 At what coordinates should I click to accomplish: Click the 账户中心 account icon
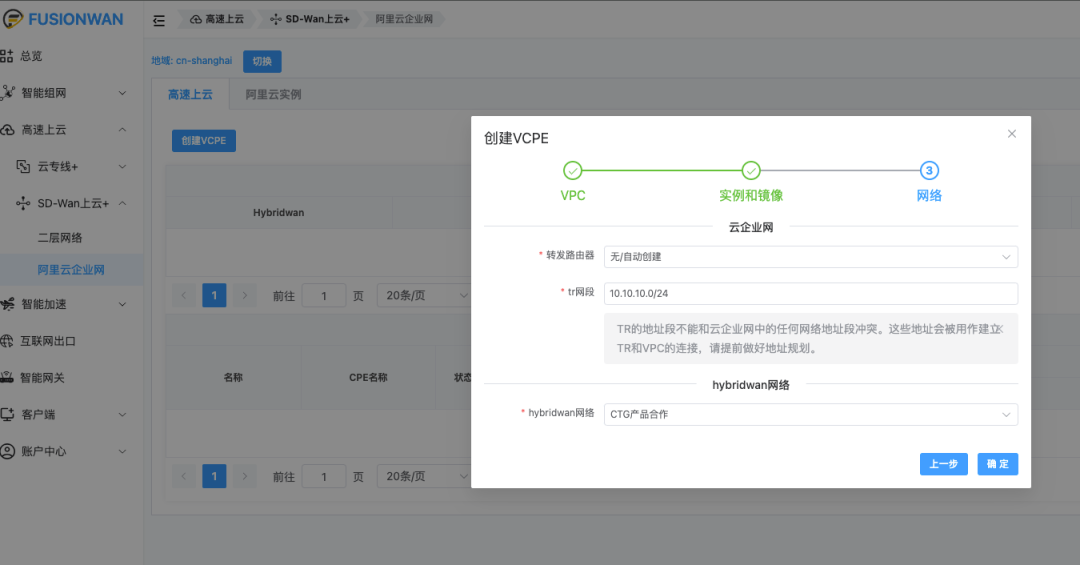(x=8, y=451)
